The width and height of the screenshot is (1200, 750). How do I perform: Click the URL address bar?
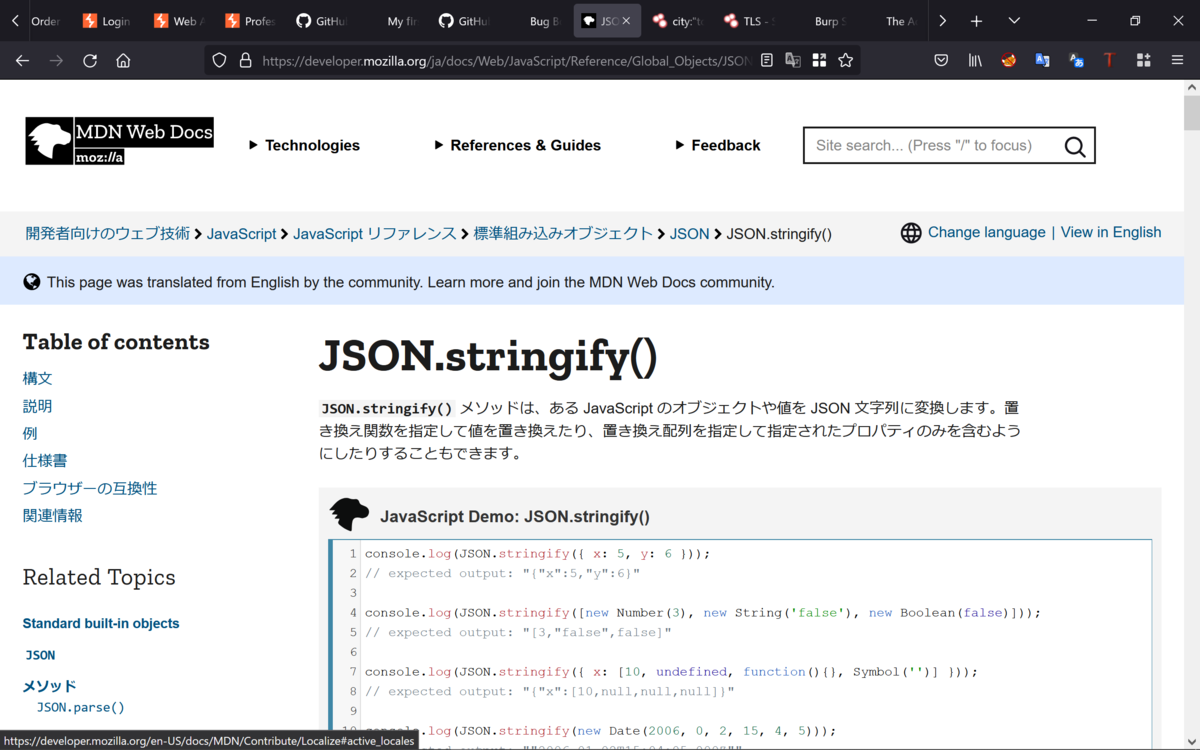pos(505,60)
